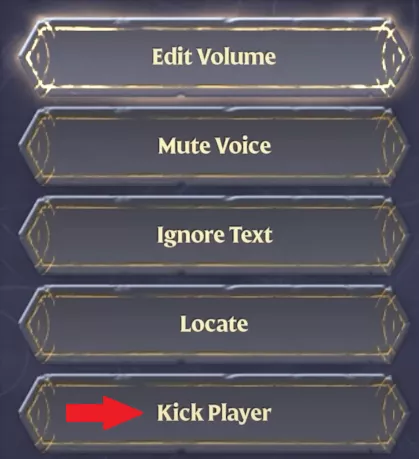Choose Ignore Text from the menu
Viewport: 419px width, 459px height.
(213, 235)
